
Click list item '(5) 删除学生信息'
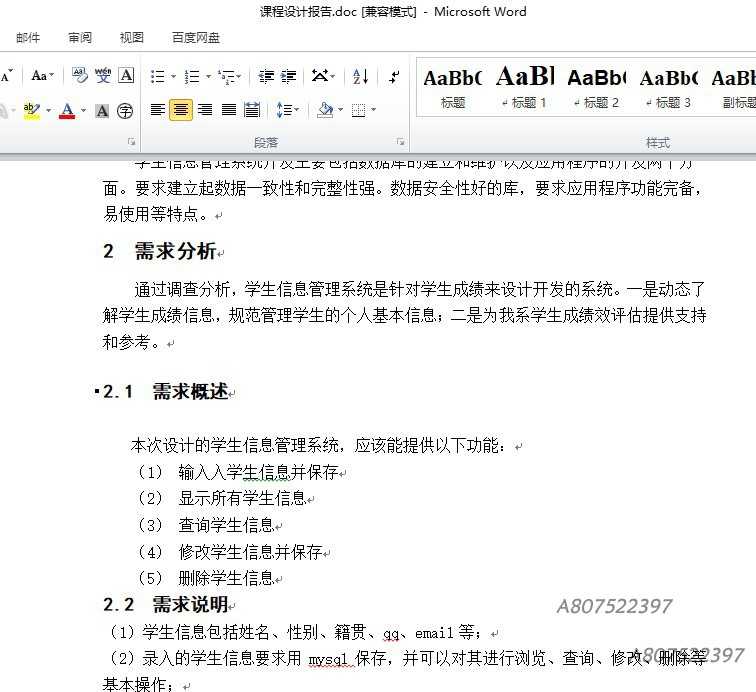pos(205,578)
